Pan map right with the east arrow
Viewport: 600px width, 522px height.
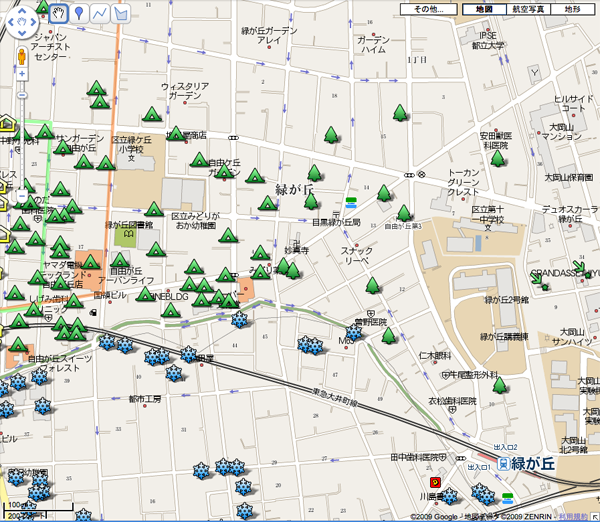point(36,22)
